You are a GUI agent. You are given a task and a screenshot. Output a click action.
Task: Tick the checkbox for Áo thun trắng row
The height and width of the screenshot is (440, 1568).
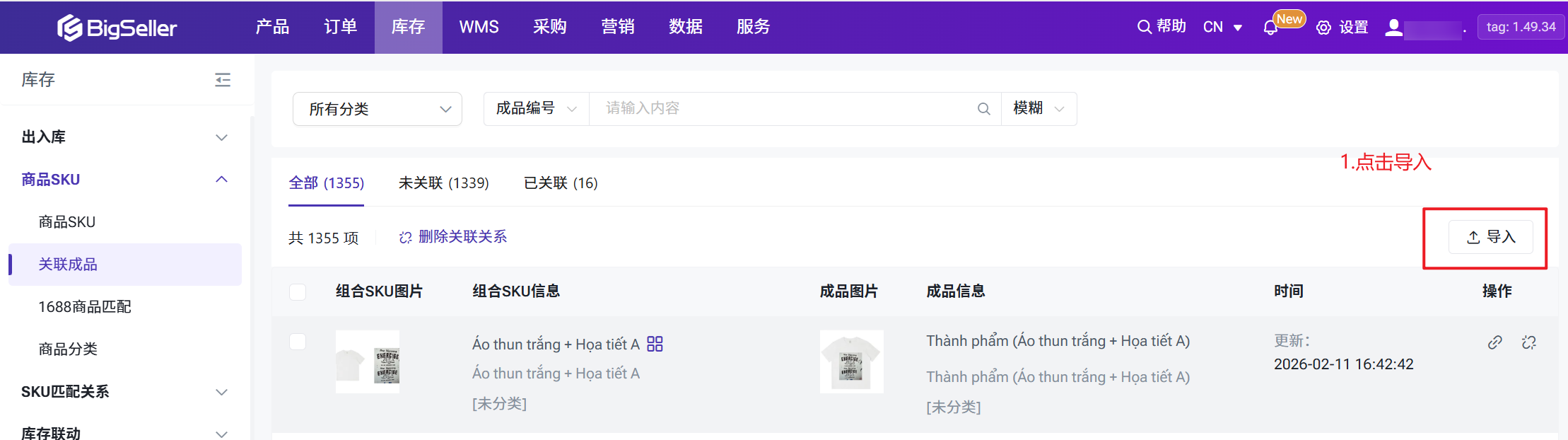pyautogui.click(x=298, y=342)
